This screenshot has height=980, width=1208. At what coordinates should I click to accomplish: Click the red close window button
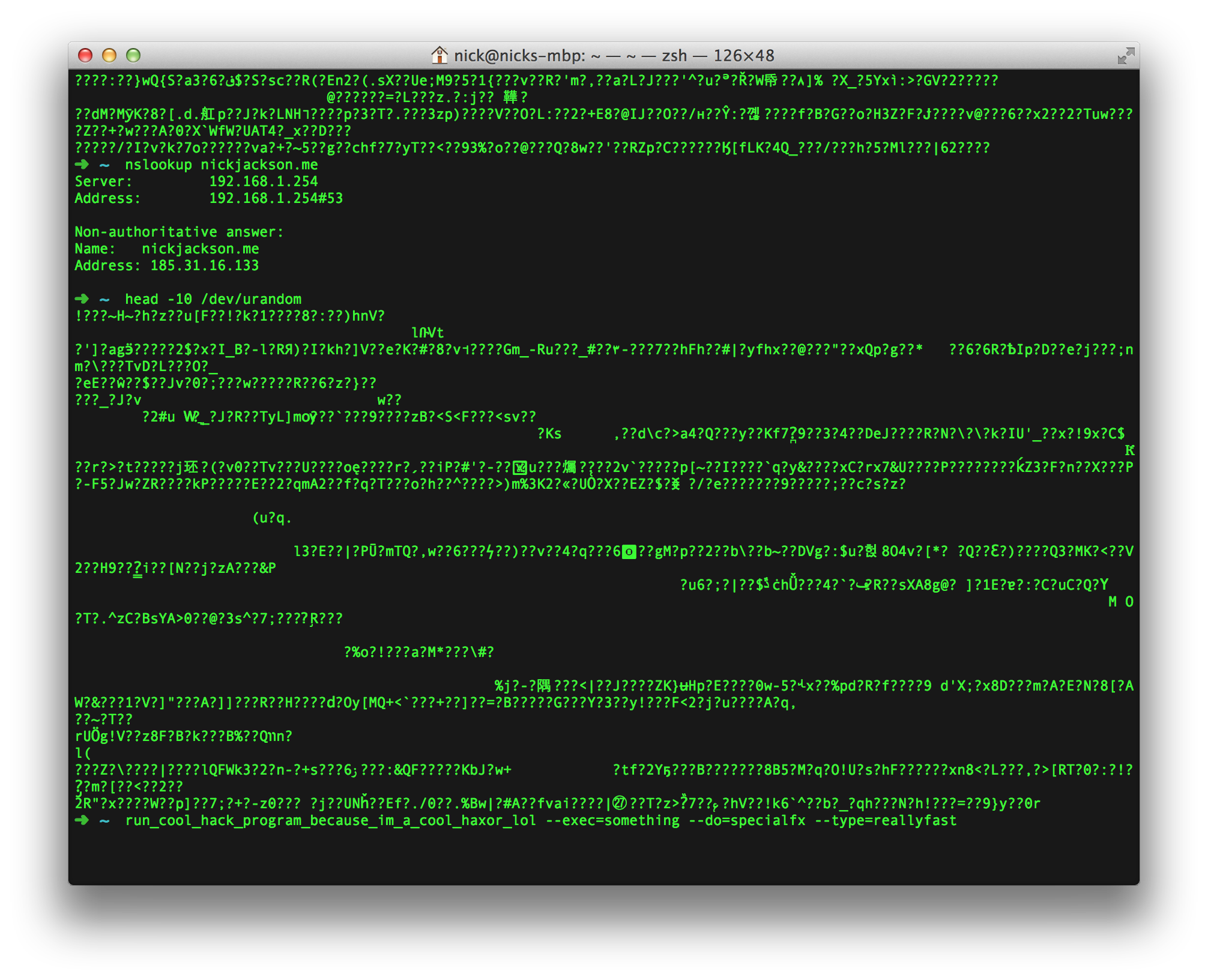(x=85, y=55)
